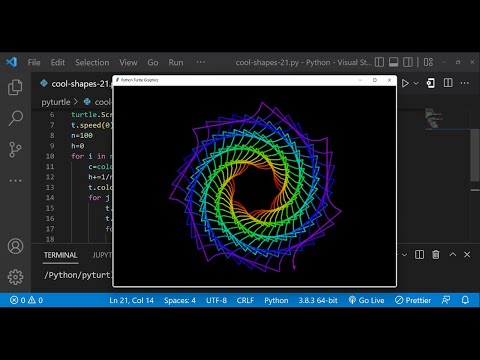Click line number 14 in gutter
Viewport: 480px width, 360px height.
click(x=50, y=198)
